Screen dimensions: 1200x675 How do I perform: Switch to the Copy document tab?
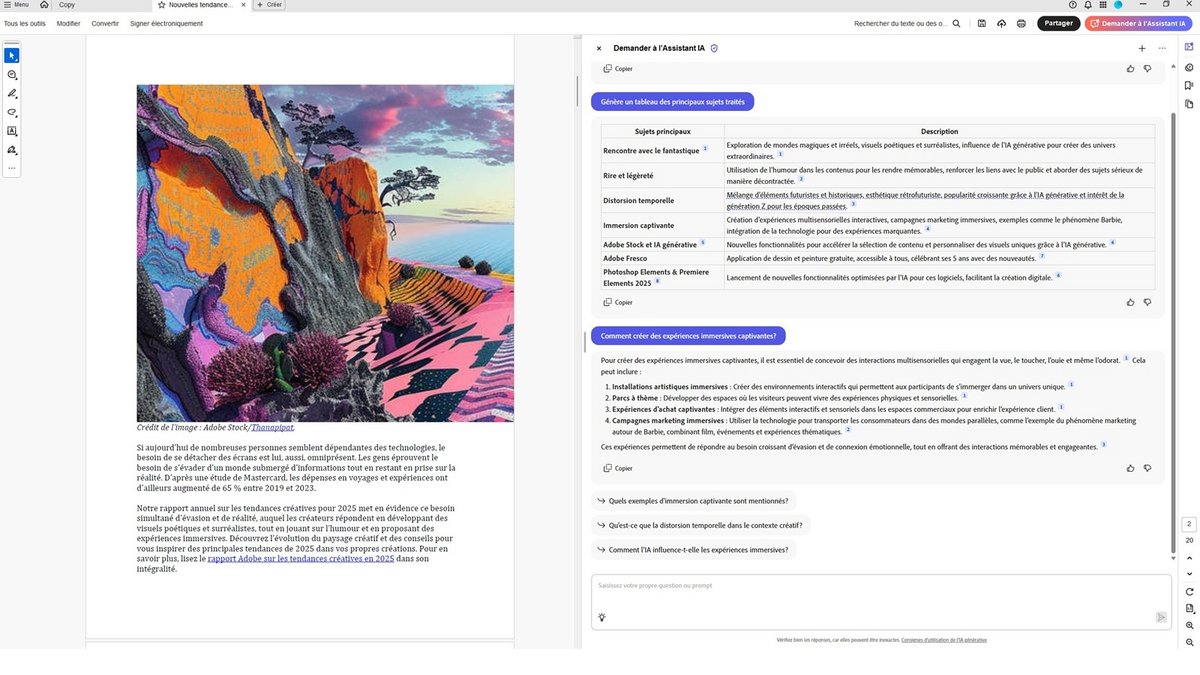click(x=67, y=5)
